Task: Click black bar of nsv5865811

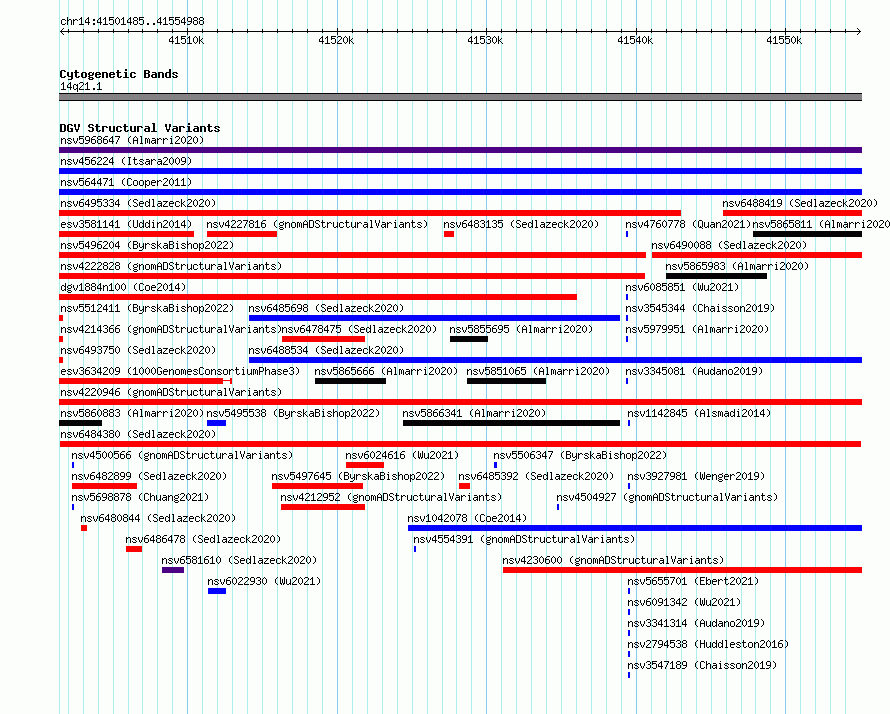Action: click(807, 234)
